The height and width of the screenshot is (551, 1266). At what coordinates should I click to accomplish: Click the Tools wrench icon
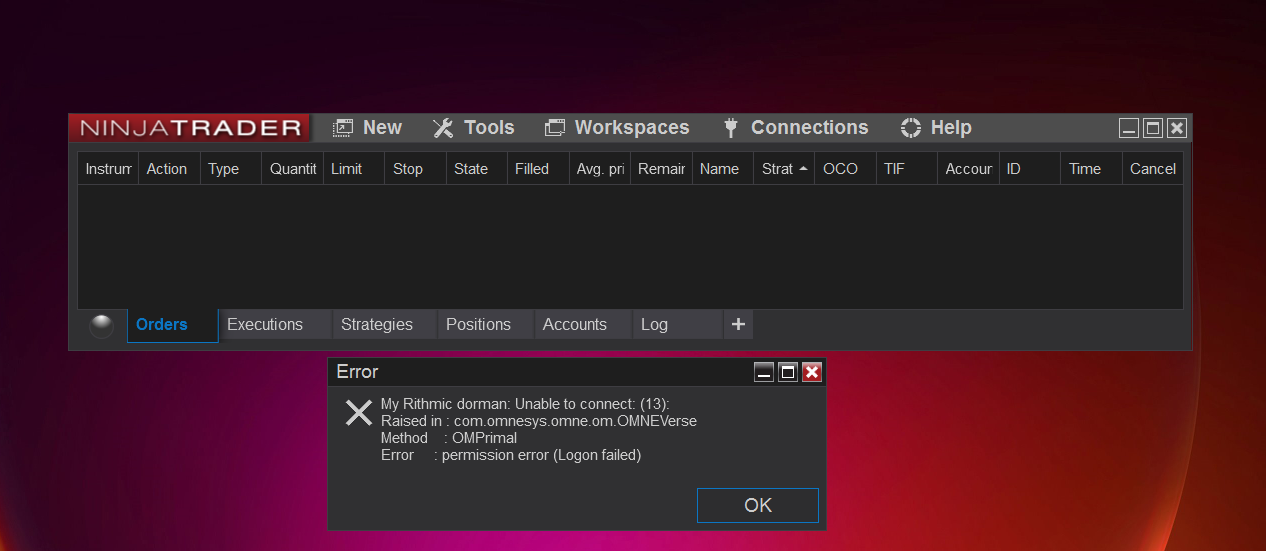[x=443, y=128]
